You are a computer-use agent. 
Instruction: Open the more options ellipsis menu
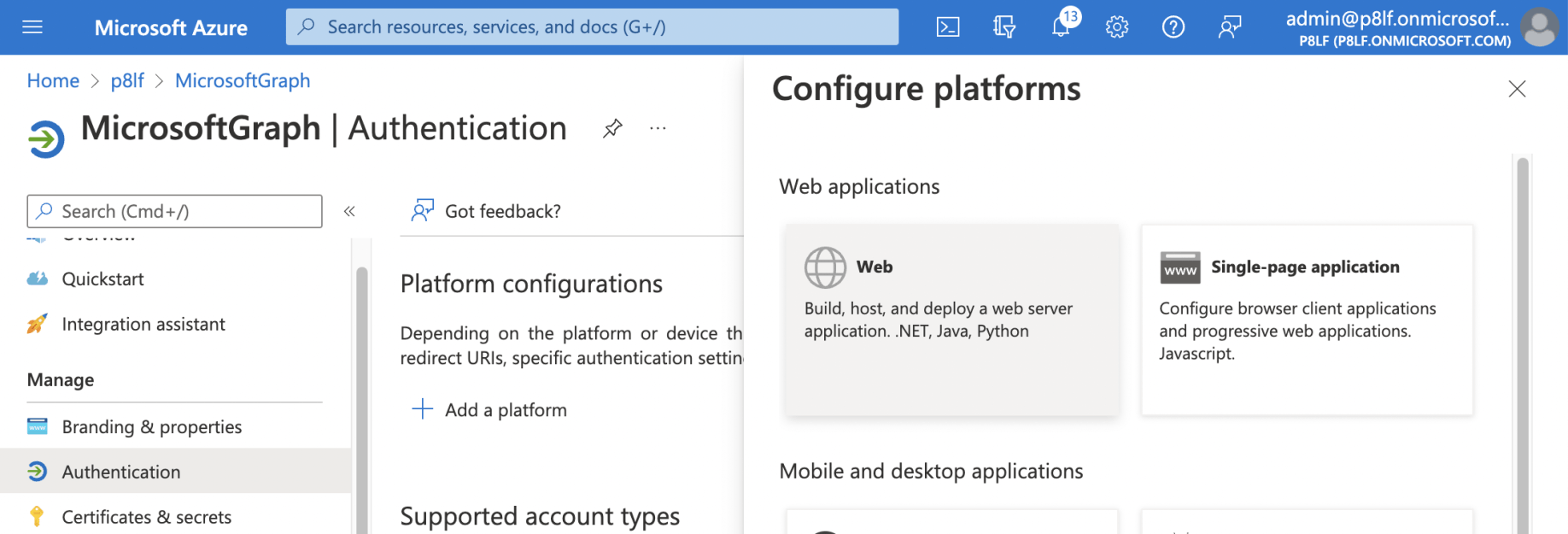[658, 129]
